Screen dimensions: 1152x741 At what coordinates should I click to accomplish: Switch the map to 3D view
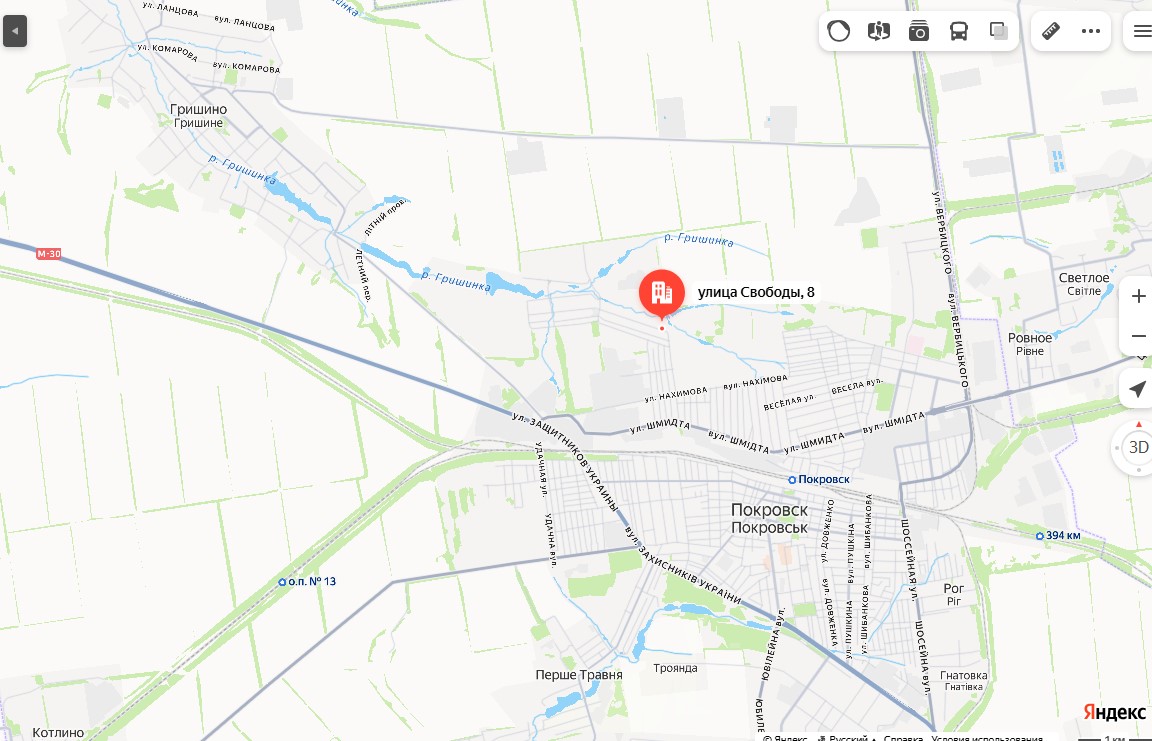[1137, 447]
